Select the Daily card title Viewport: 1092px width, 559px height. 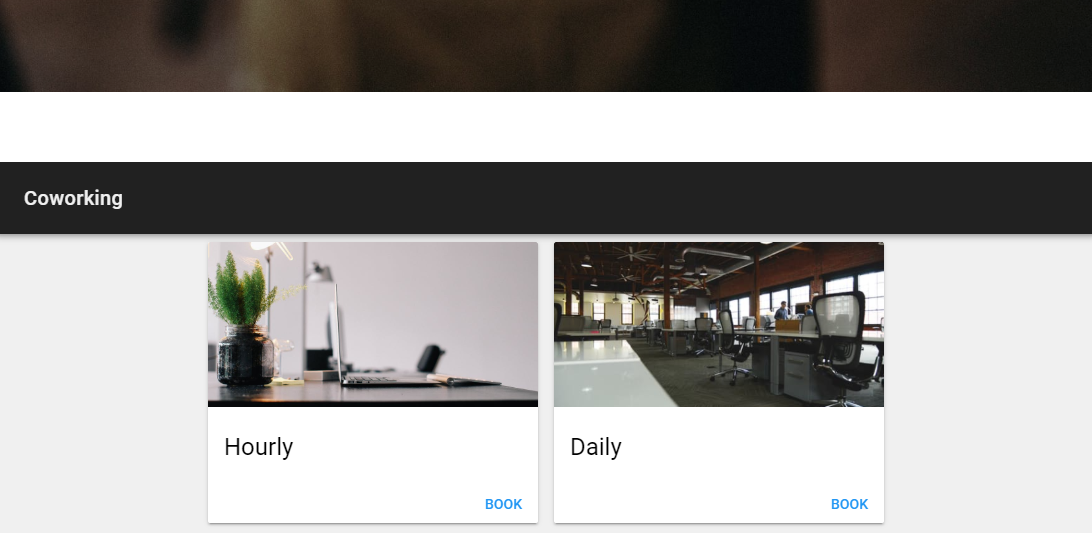[595, 447]
